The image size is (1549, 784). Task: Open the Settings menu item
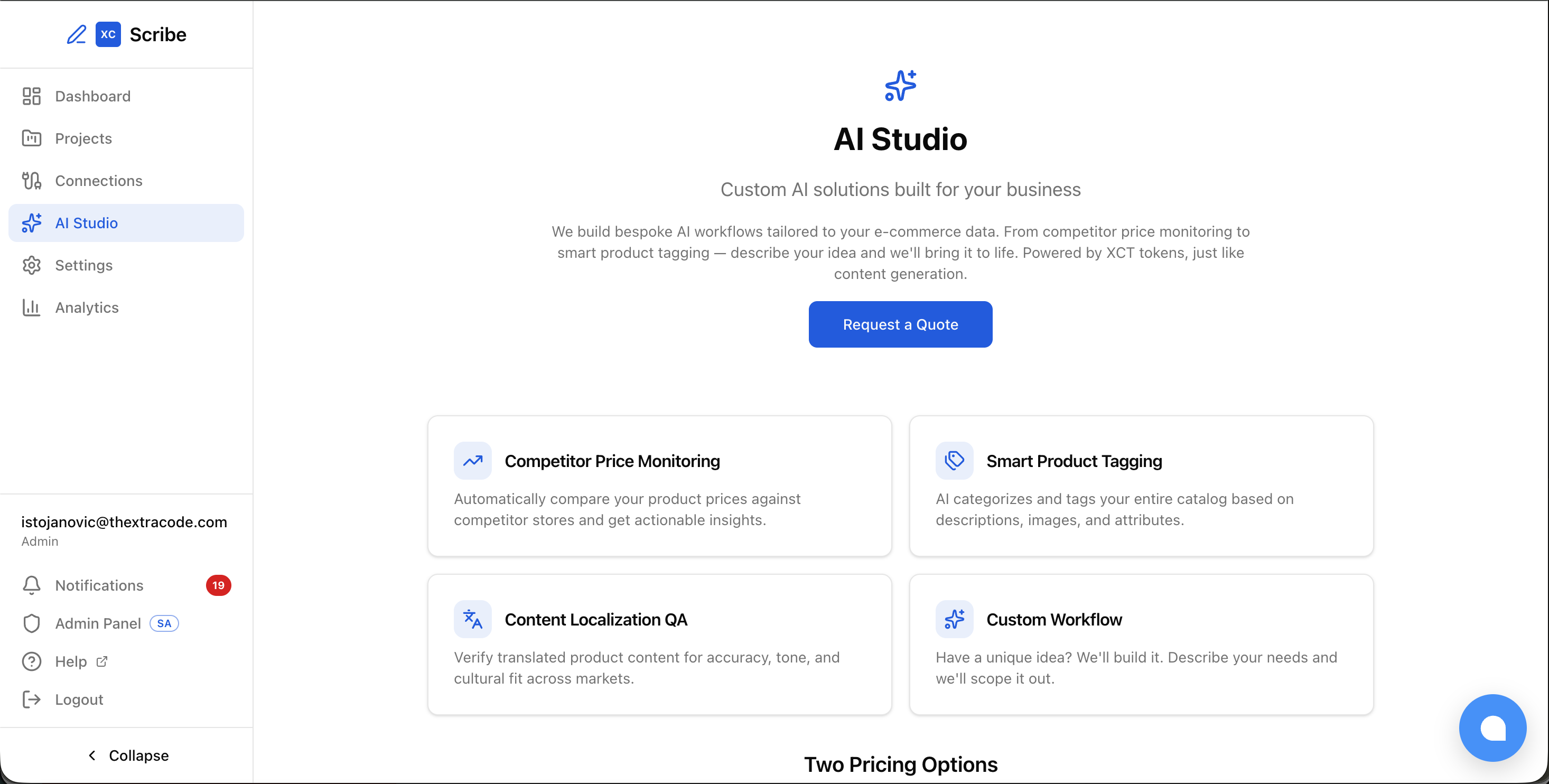point(83,265)
